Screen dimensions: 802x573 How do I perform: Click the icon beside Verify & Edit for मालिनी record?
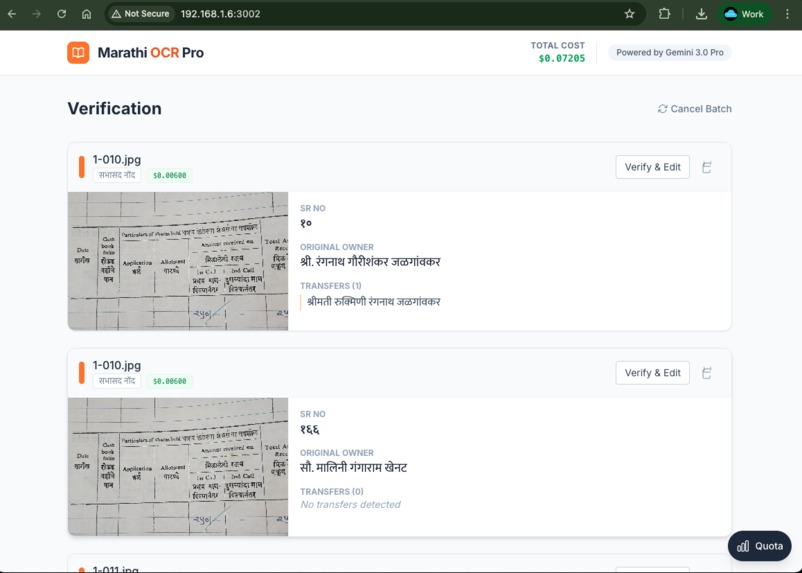tap(706, 372)
